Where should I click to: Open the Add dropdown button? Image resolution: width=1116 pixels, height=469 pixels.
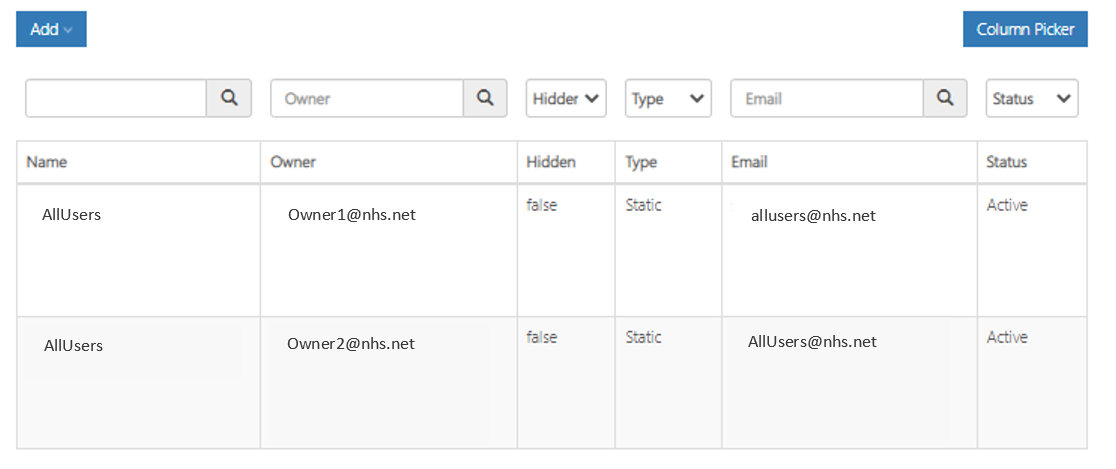[51, 29]
